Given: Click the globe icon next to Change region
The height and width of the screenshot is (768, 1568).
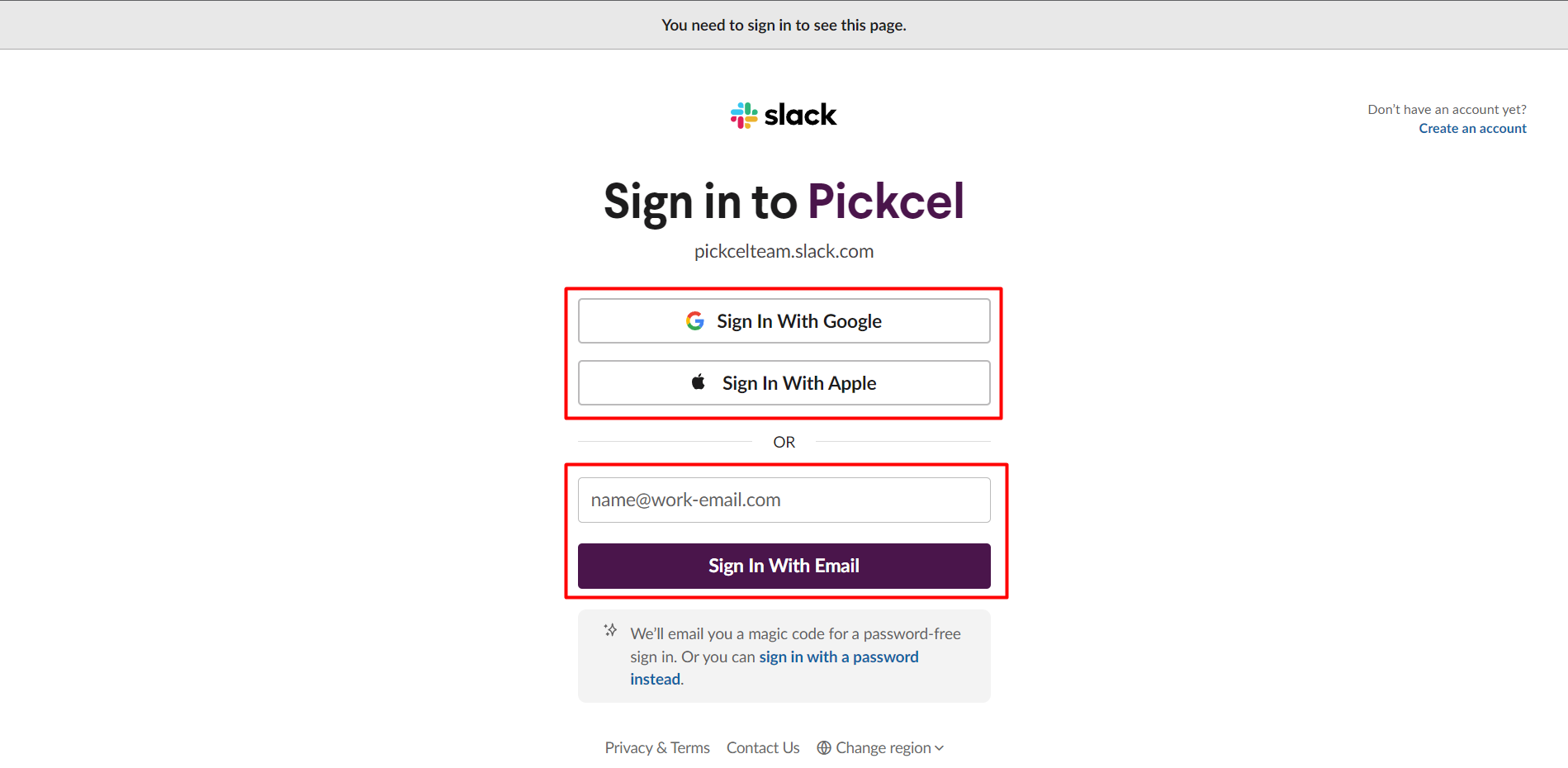Looking at the screenshot, I should pos(823,747).
